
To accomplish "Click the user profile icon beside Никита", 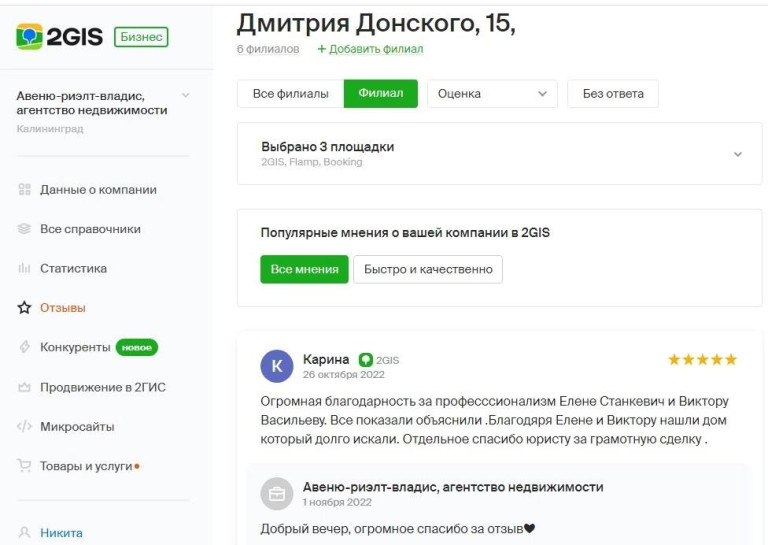I will point(24,533).
